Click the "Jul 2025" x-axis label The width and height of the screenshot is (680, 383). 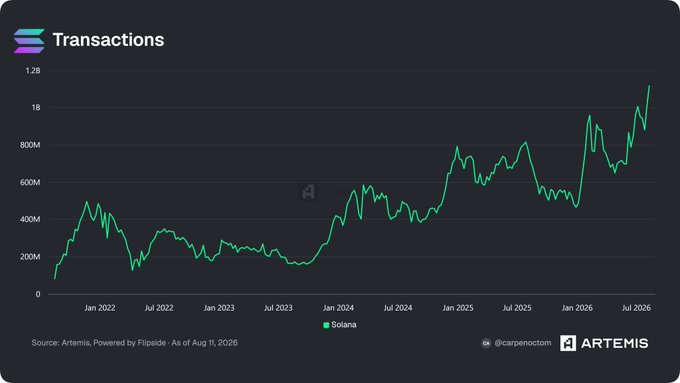click(517, 308)
